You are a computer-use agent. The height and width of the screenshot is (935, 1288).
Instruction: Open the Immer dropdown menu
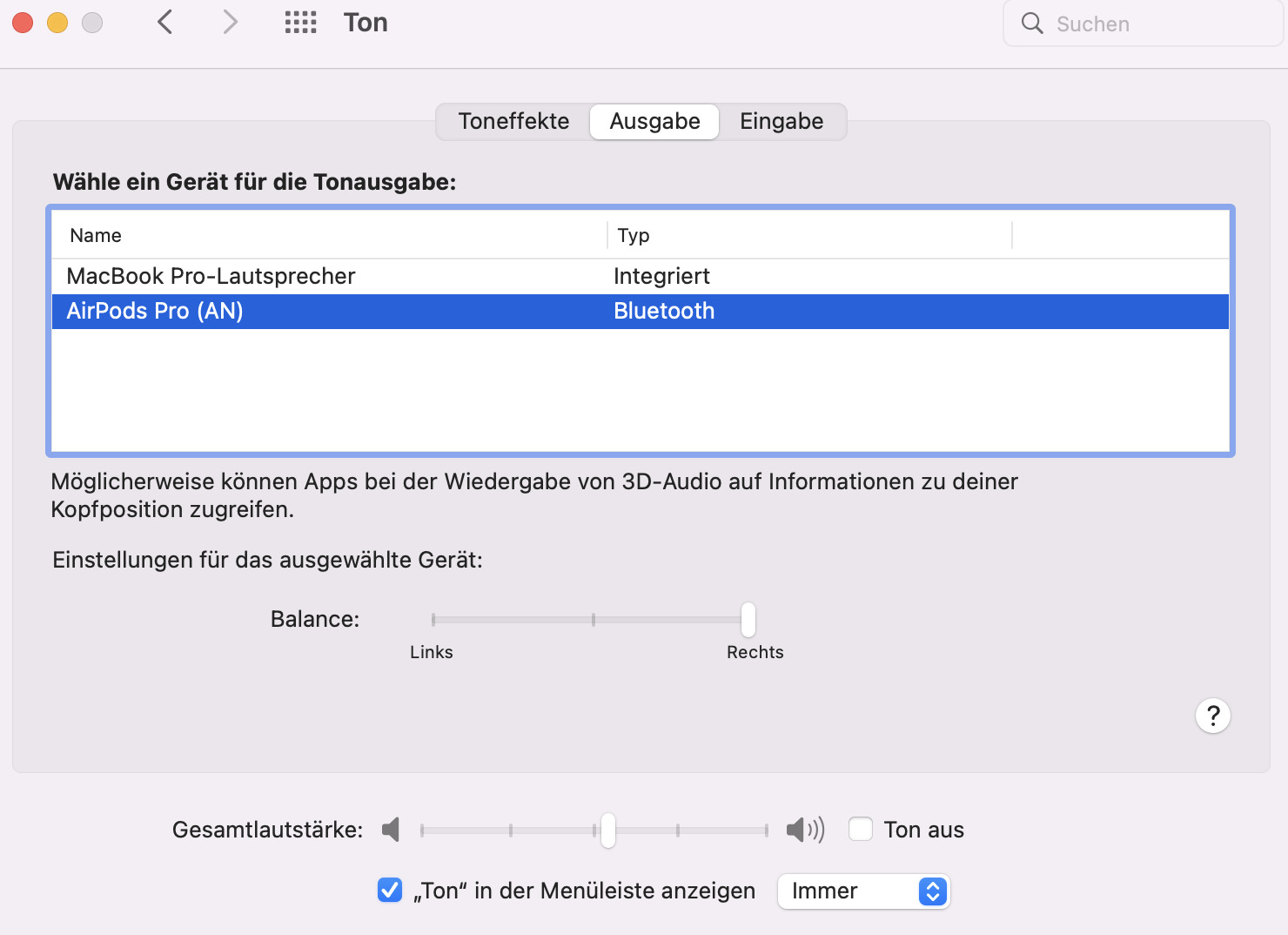coord(862,891)
